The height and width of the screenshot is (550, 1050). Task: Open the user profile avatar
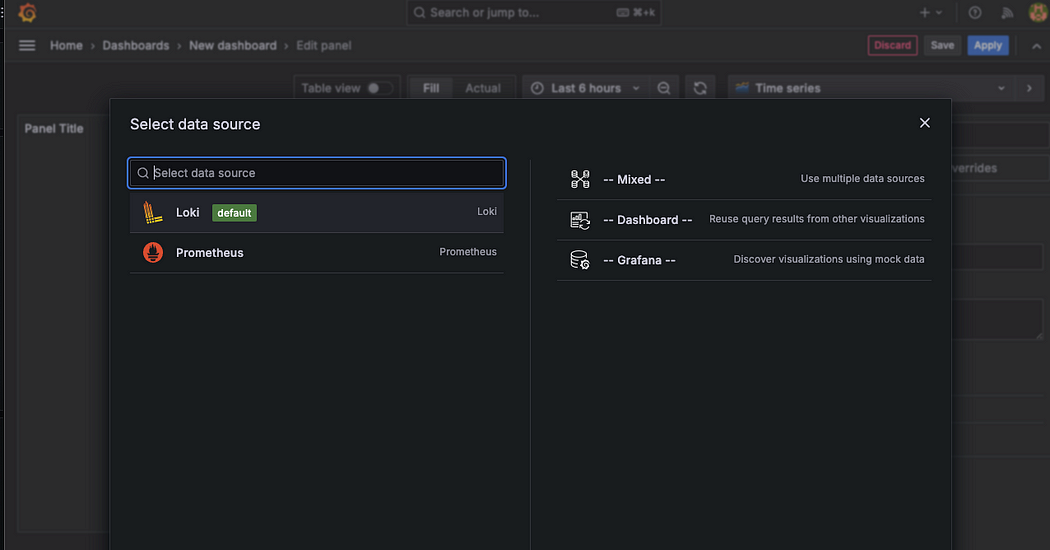click(1039, 13)
